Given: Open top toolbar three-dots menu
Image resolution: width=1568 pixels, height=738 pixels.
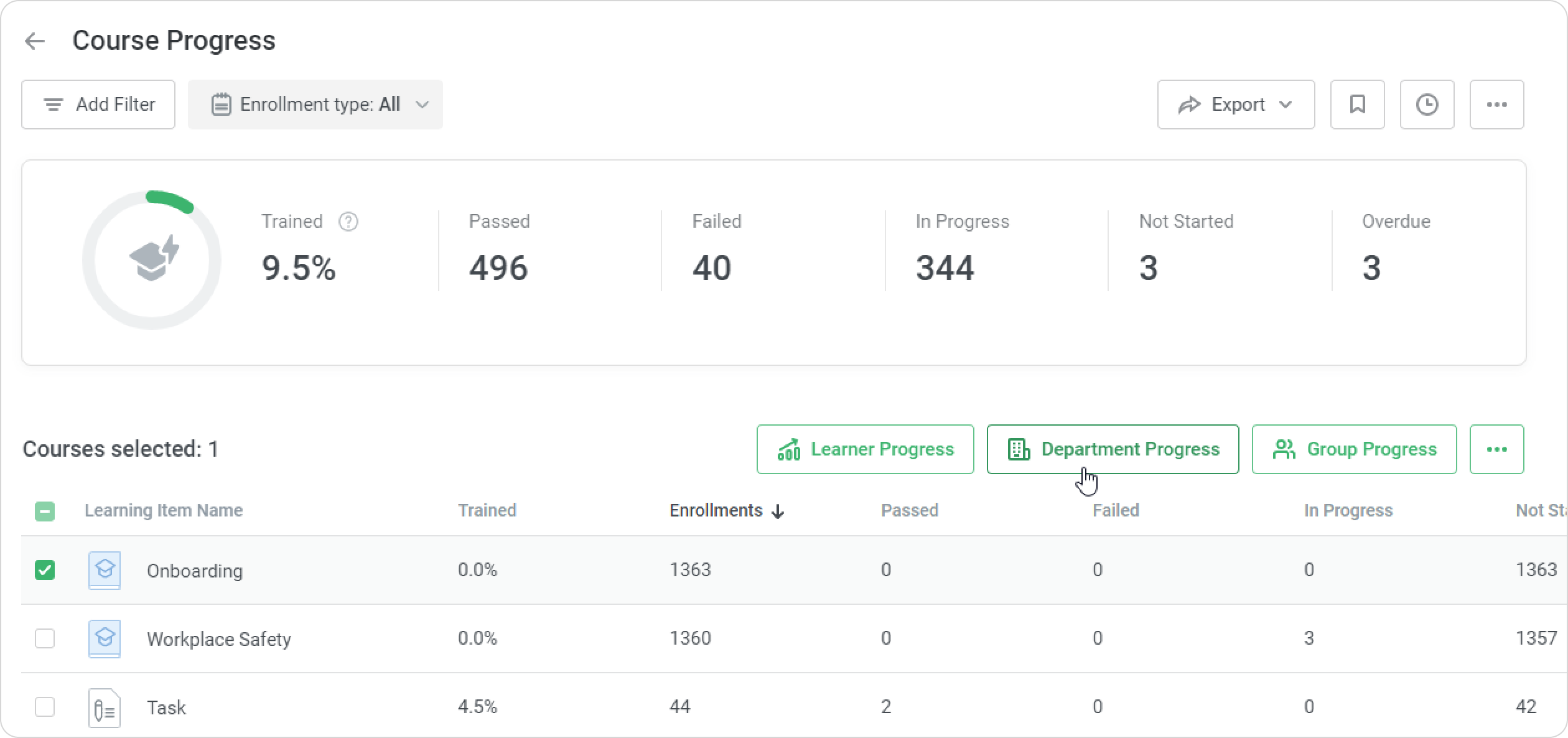Looking at the screenshot, I should coord(1496,105).
